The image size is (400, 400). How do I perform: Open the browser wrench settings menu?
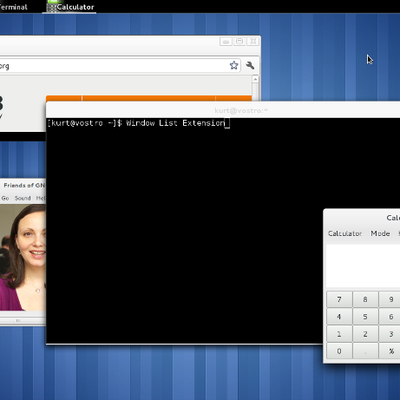pyautogui.click(x=250, y=65)
